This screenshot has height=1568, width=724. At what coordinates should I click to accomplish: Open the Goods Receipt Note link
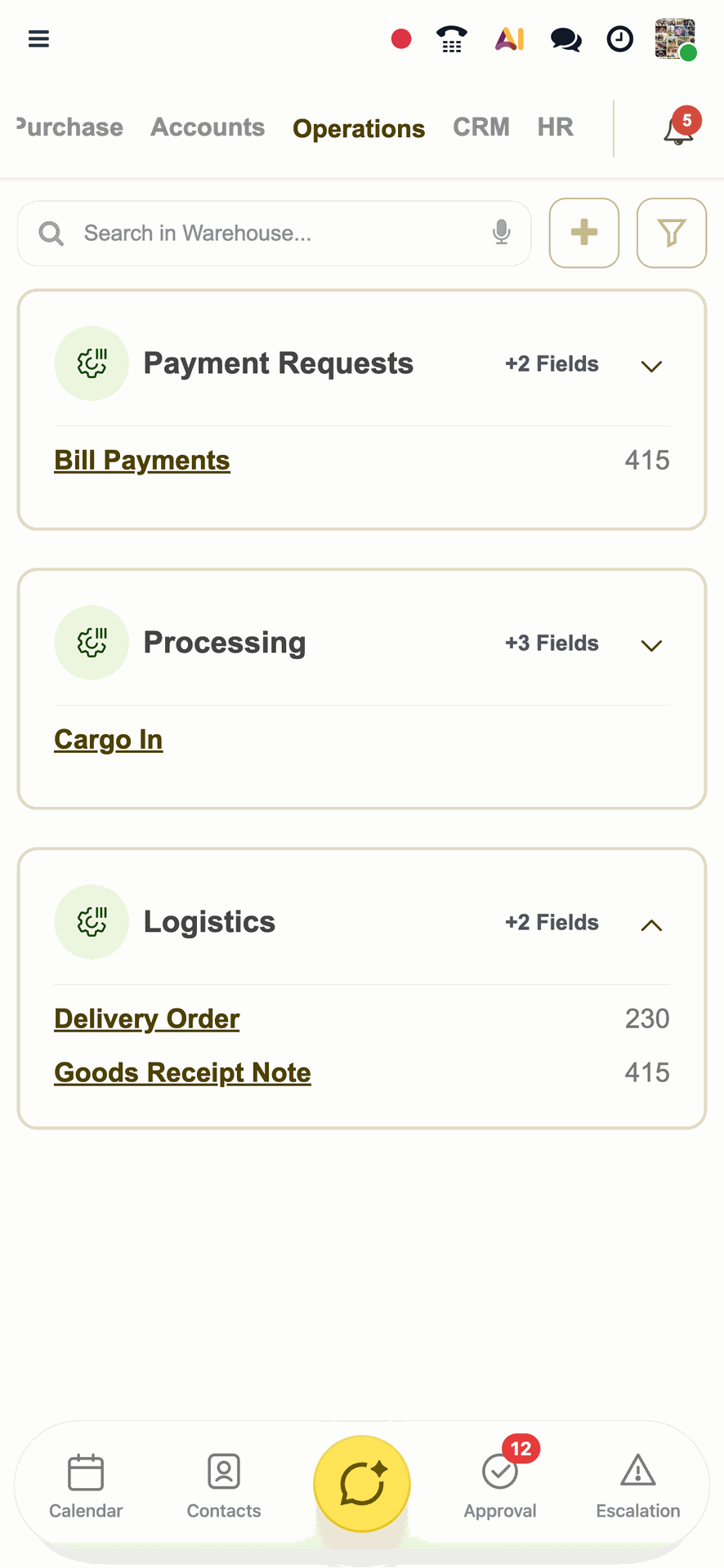(x=182, y=1073)
